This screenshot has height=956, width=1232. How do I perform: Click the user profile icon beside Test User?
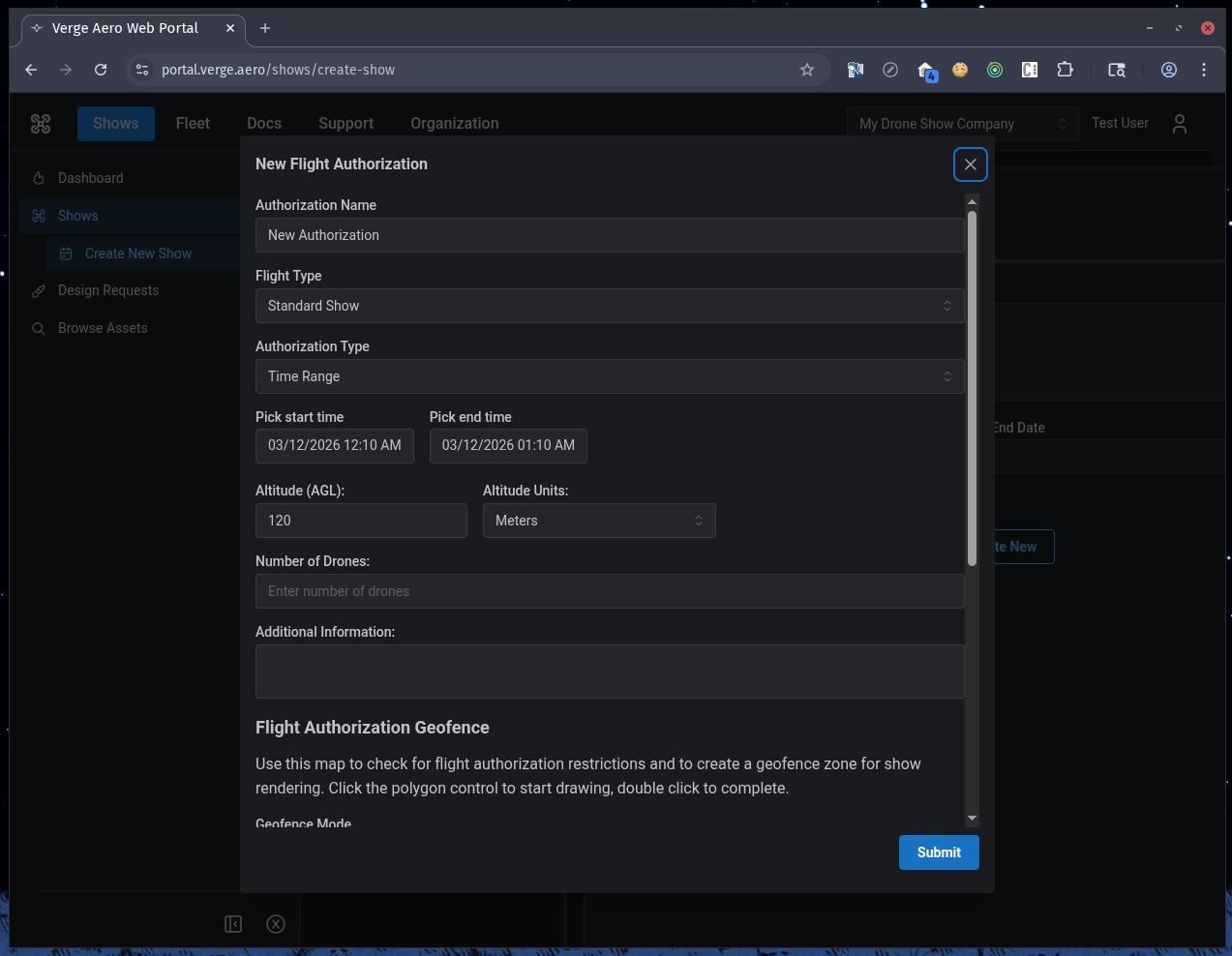(1179, 124)
